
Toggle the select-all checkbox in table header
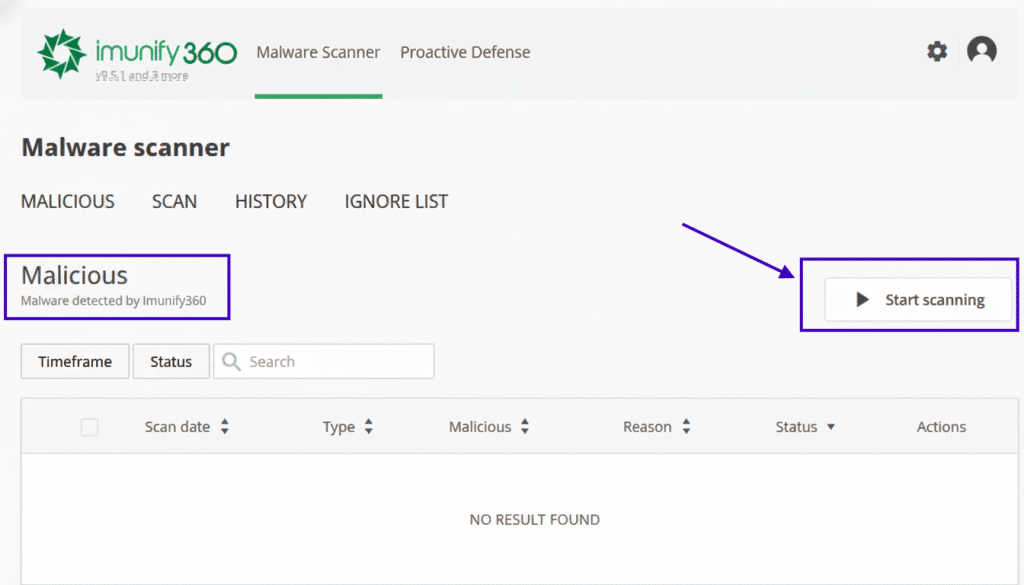pyautogui.click(x=89, y=426)
